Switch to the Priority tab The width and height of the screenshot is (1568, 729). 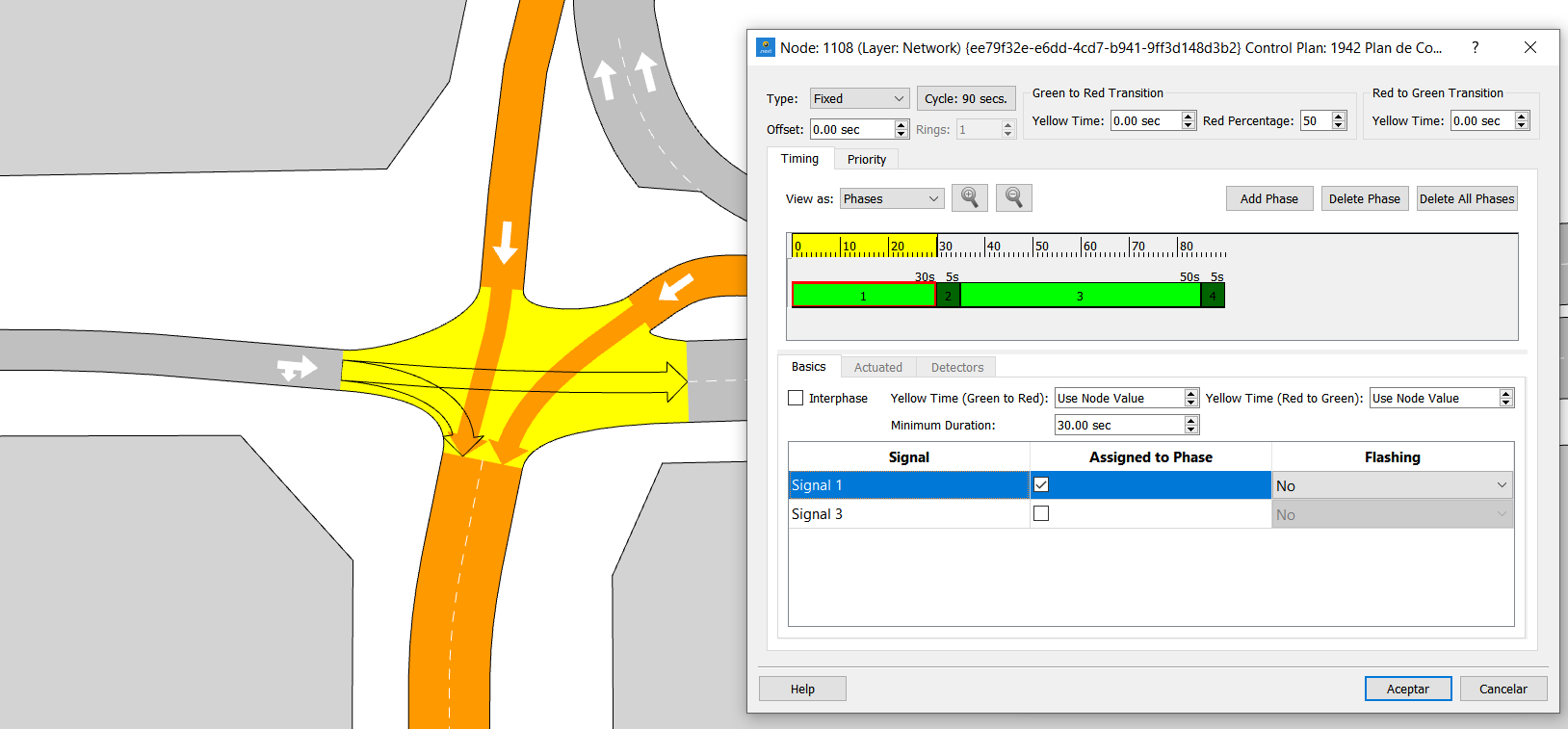(x=866, y=159)
